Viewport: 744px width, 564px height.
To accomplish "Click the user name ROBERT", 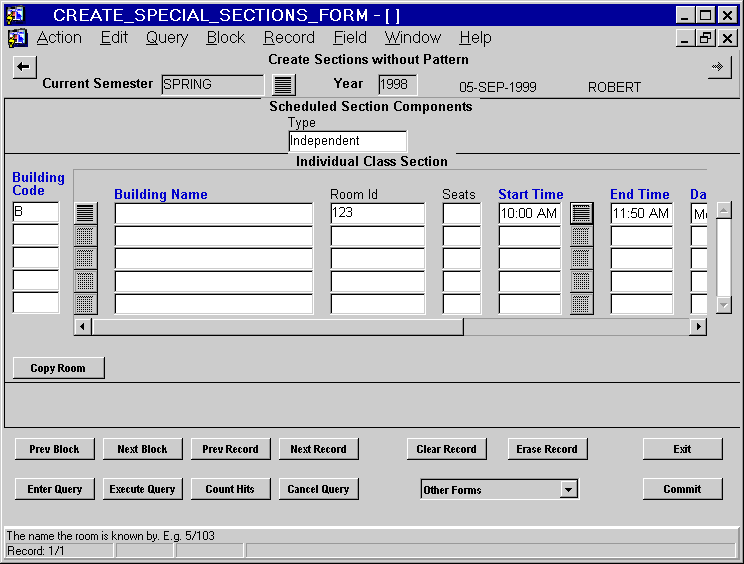I will pos(614,87).
